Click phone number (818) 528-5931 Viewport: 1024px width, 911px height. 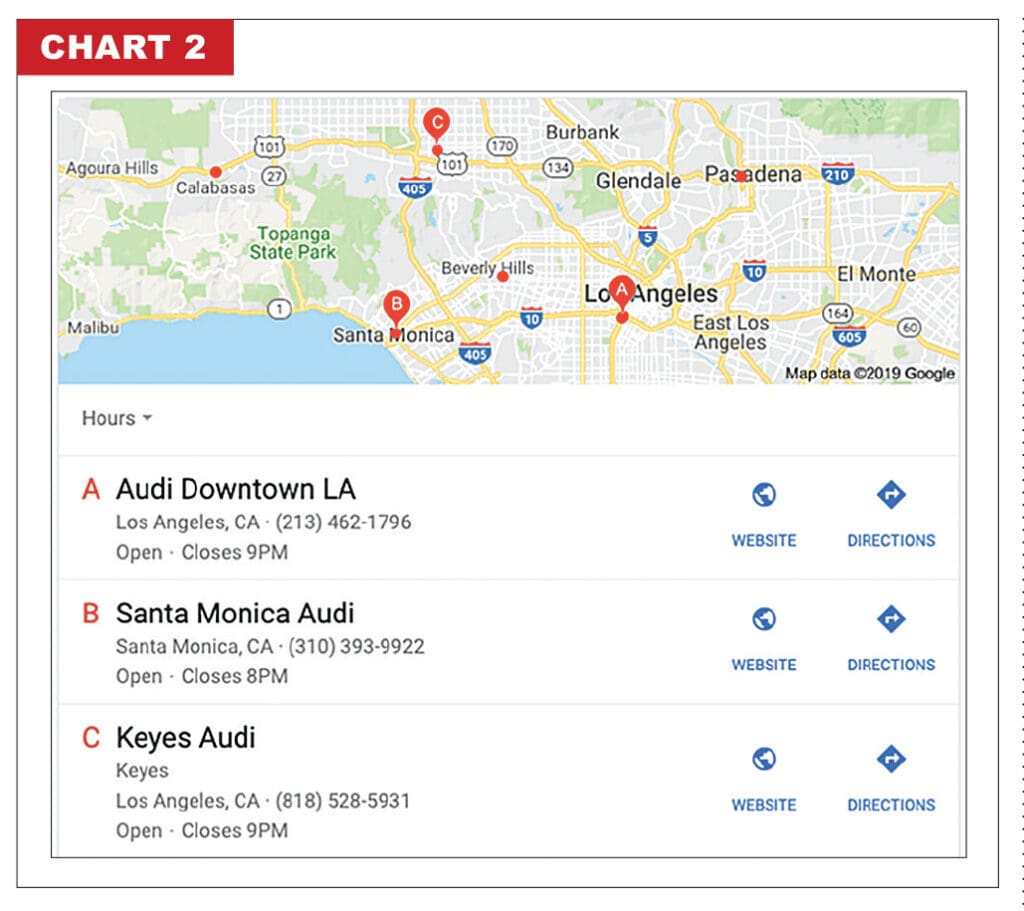[343, 801]
